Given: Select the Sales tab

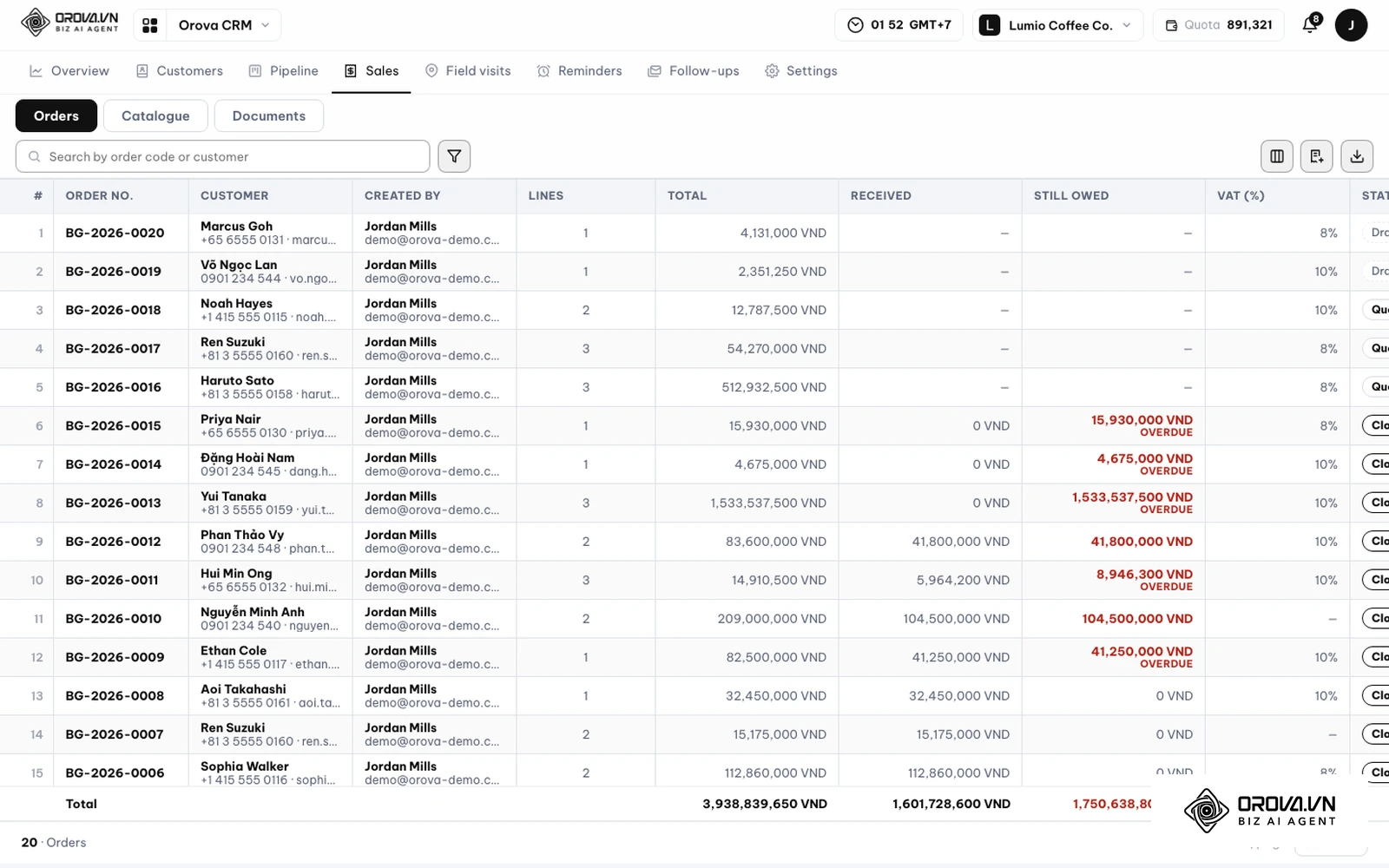Looking at the screenshot, I should 372,71.
